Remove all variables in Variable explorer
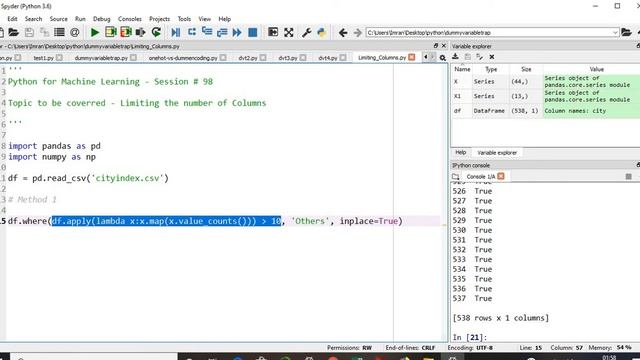Viewport: 640px width, 360px height. point(492,57)
